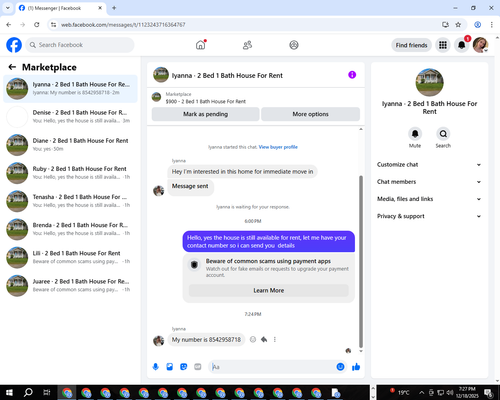500x400 pixels.
Task: Open the Lili conversation in list
Action: pos(70,257)
